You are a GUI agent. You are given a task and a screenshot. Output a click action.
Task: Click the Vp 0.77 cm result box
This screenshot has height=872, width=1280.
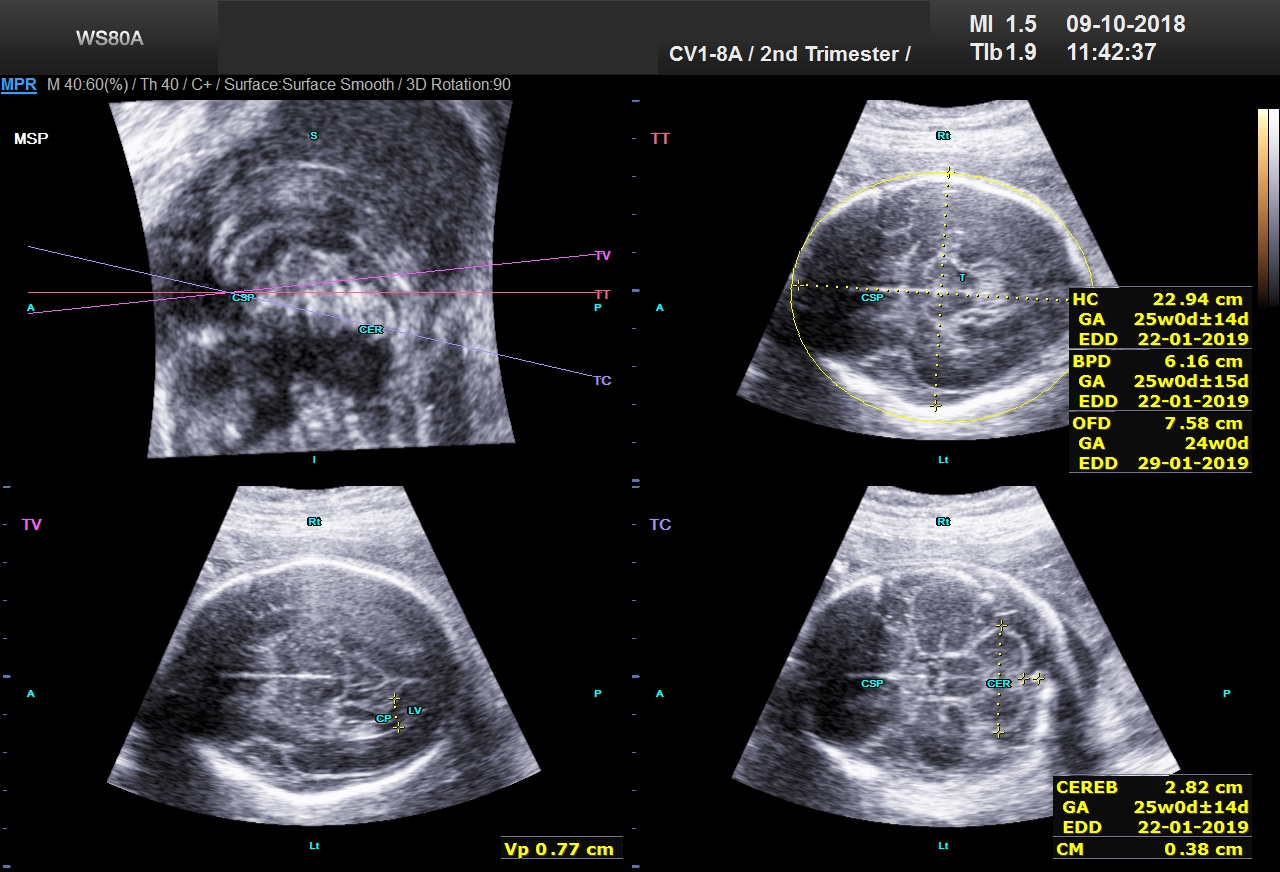click(x=561, y=849)
